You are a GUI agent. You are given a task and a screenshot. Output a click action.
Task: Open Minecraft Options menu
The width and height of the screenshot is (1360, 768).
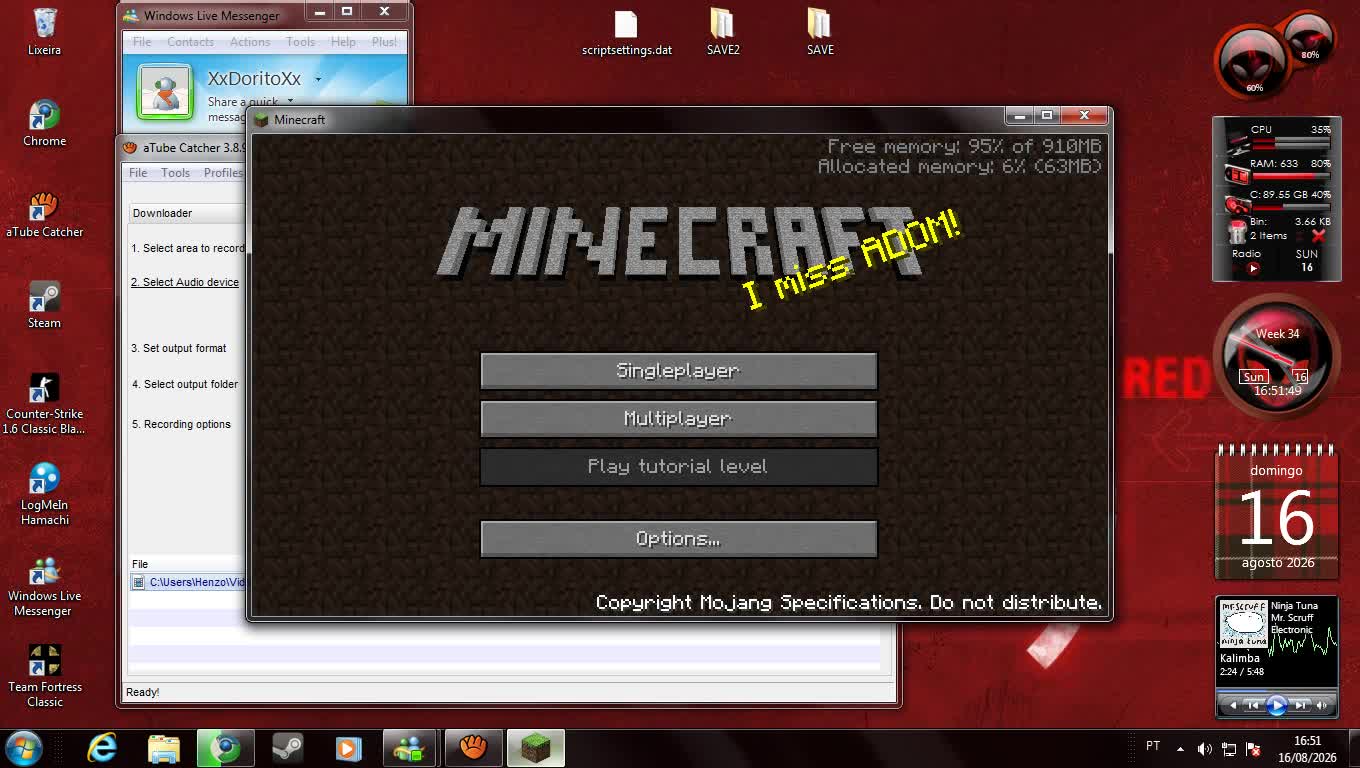678,539
